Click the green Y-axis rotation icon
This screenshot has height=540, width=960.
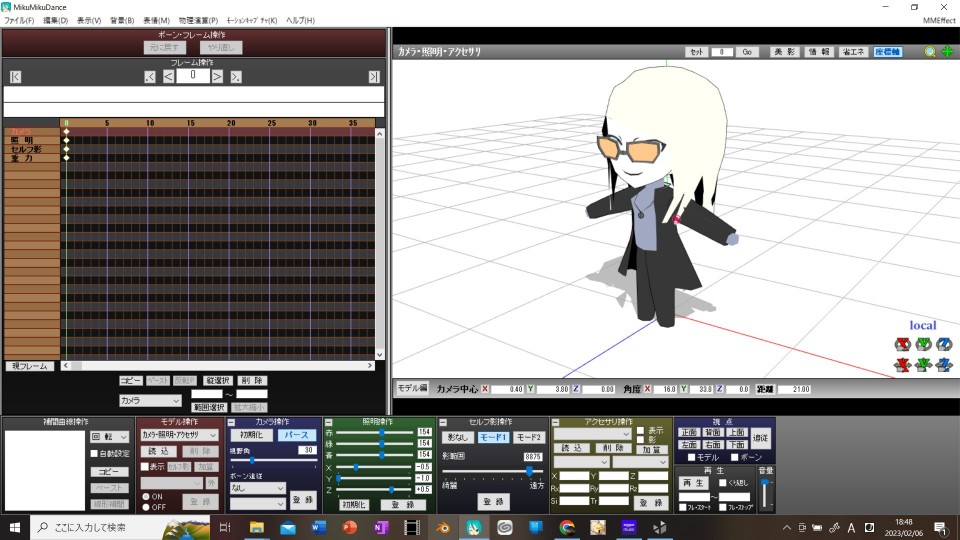coord(923,345)
